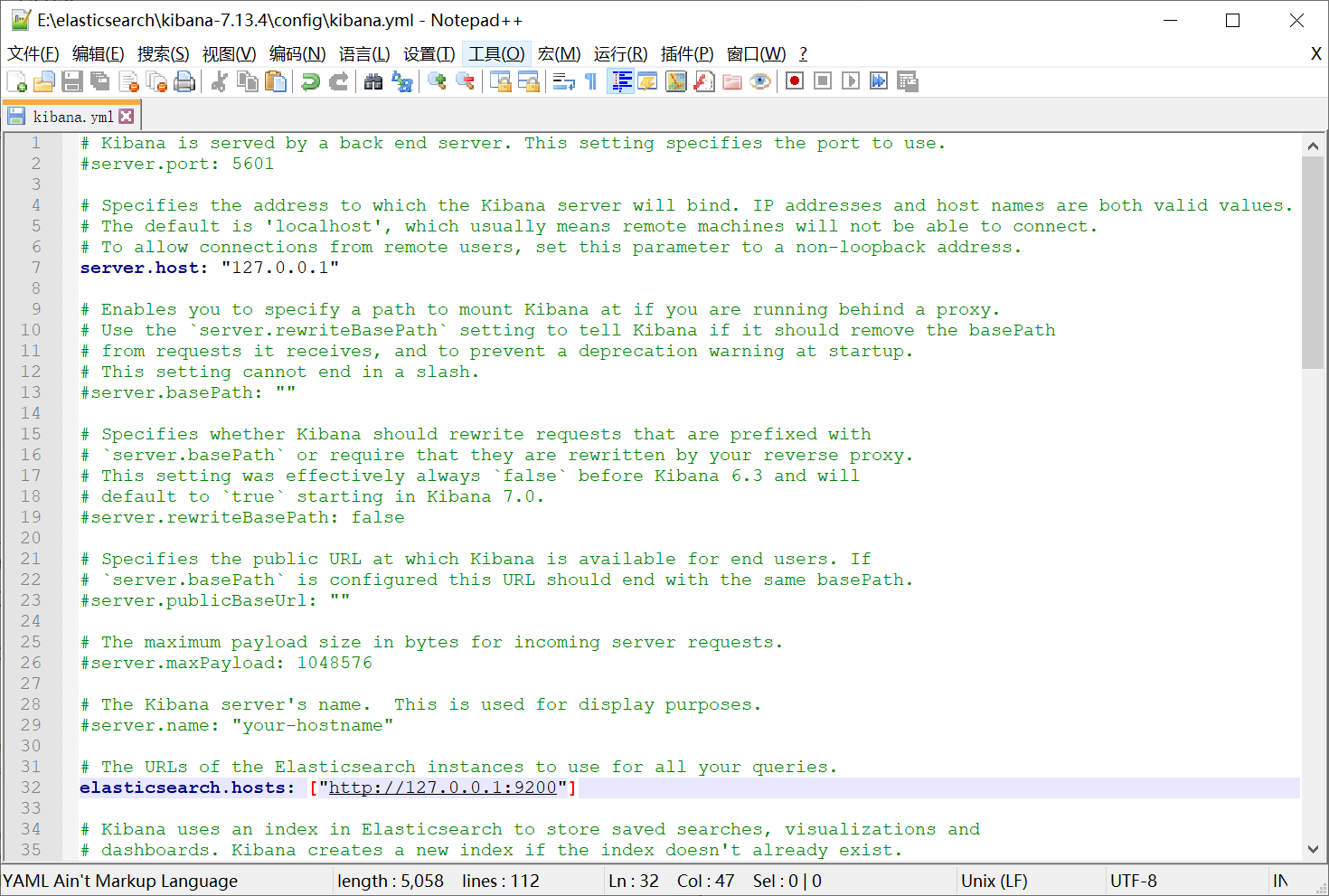Select the kibana.yml tab
Screen dimensions: 1329x896
pyautogui.click(x=72, y=117)
